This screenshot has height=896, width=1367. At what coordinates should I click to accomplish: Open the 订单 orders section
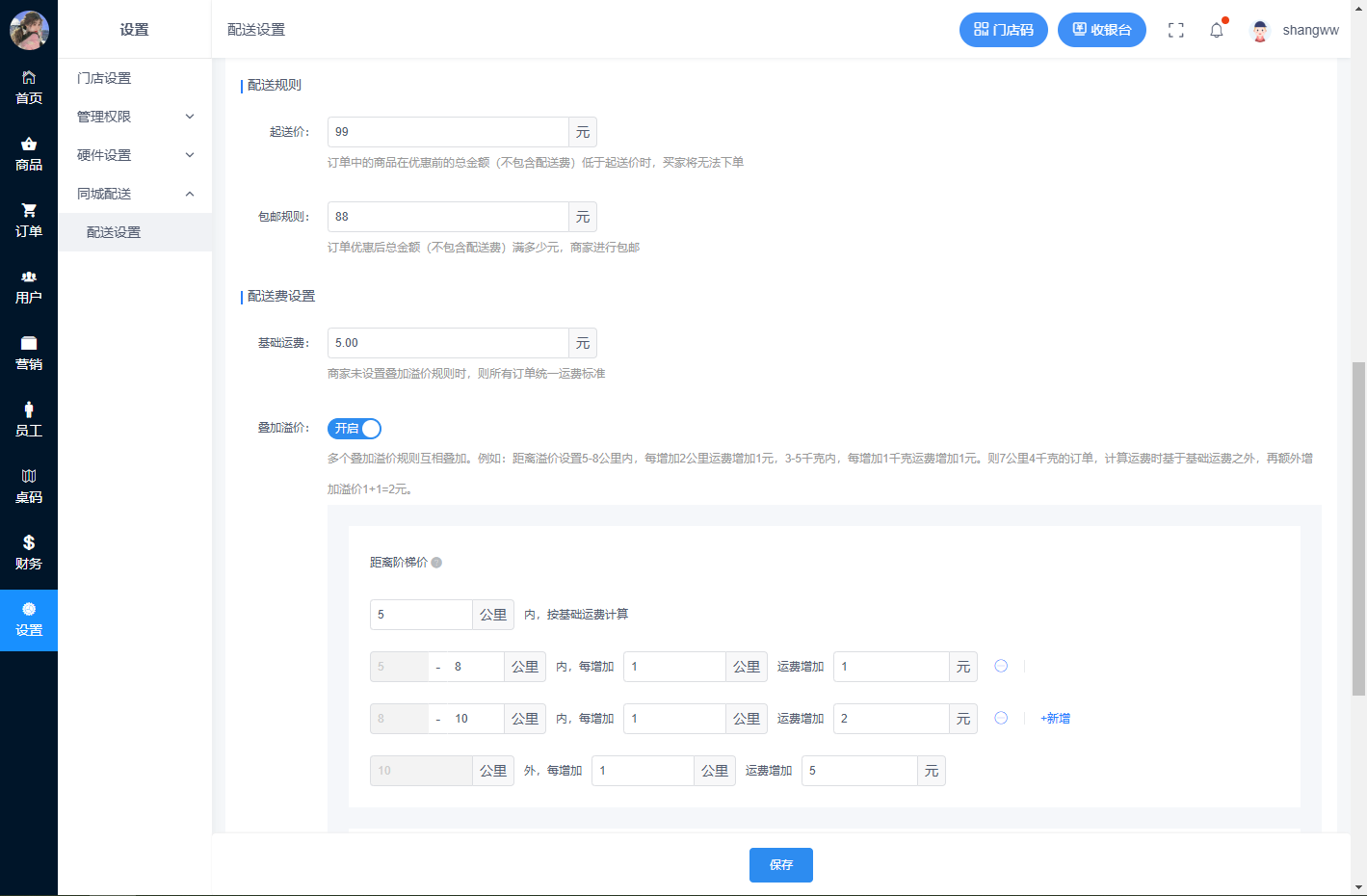click(x=29, y=220)
